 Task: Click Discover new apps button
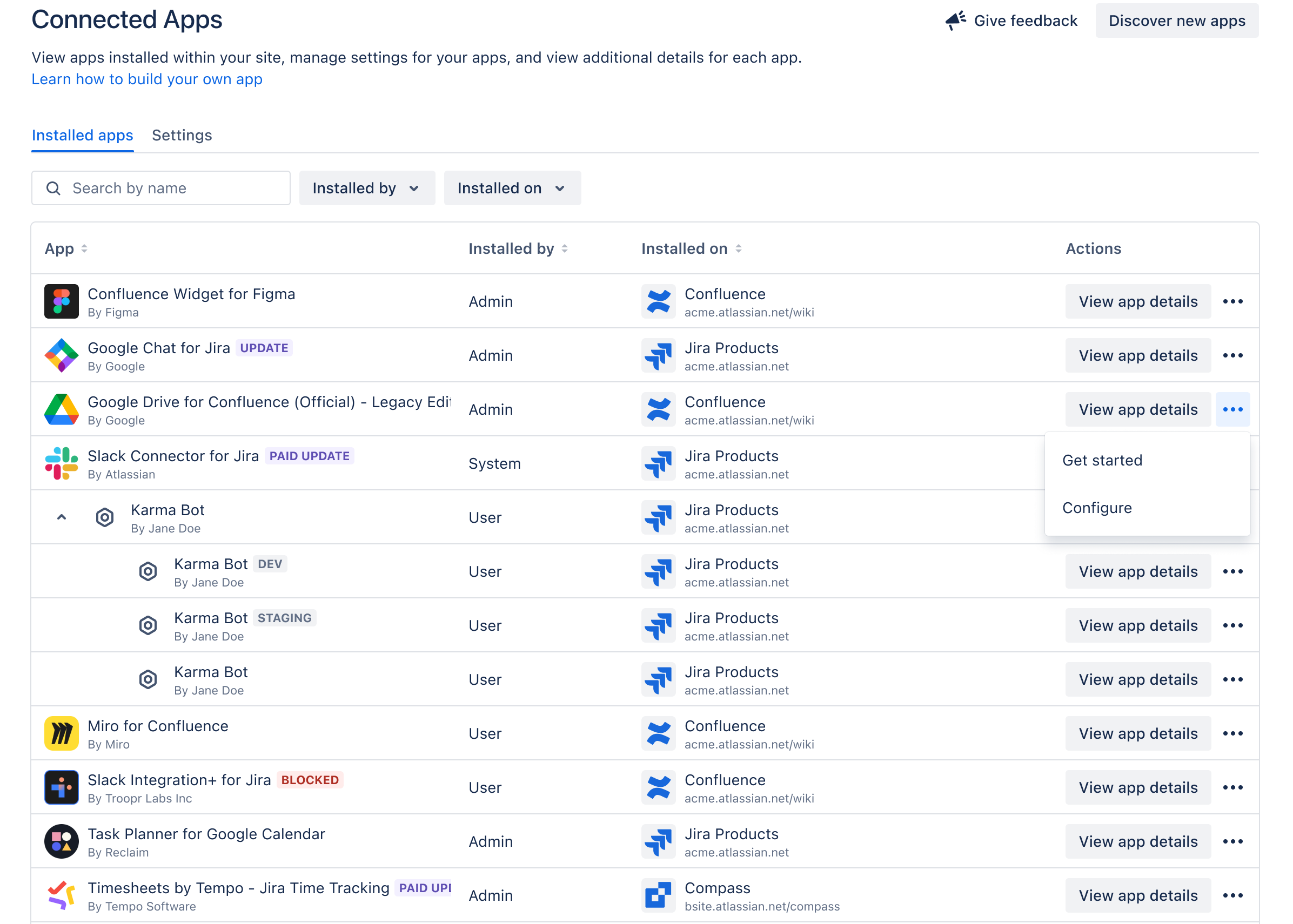tap(1177, 21)
